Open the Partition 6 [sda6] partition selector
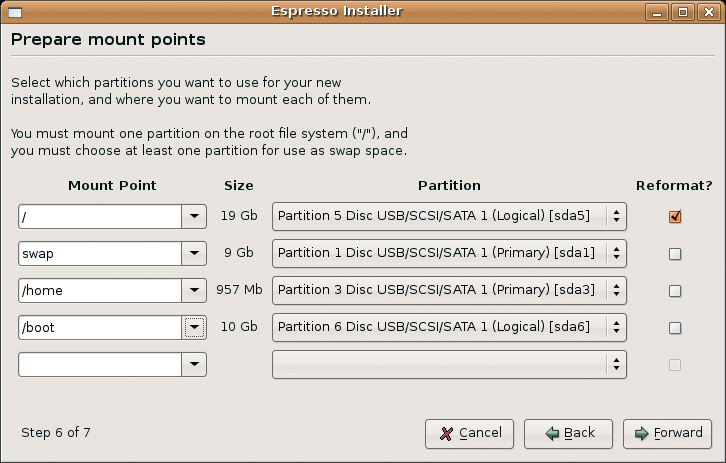Viewport: 726px width, 463px height. 449,327
